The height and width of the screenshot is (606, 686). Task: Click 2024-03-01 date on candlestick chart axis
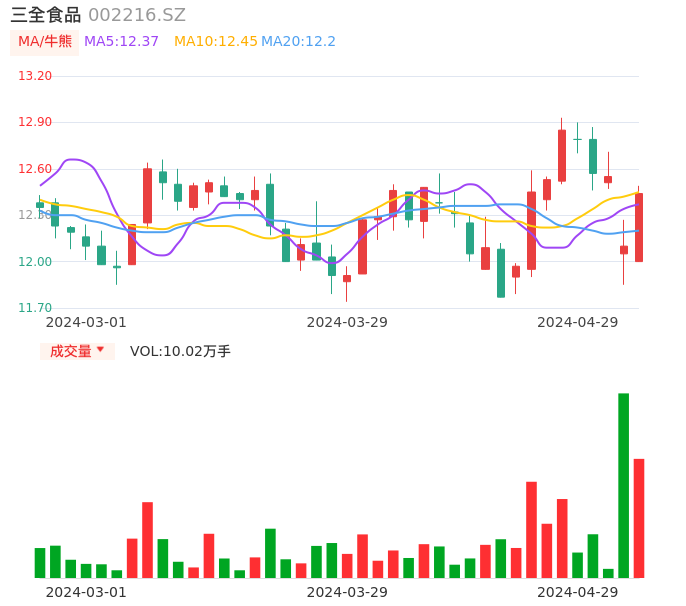(86, 322)
